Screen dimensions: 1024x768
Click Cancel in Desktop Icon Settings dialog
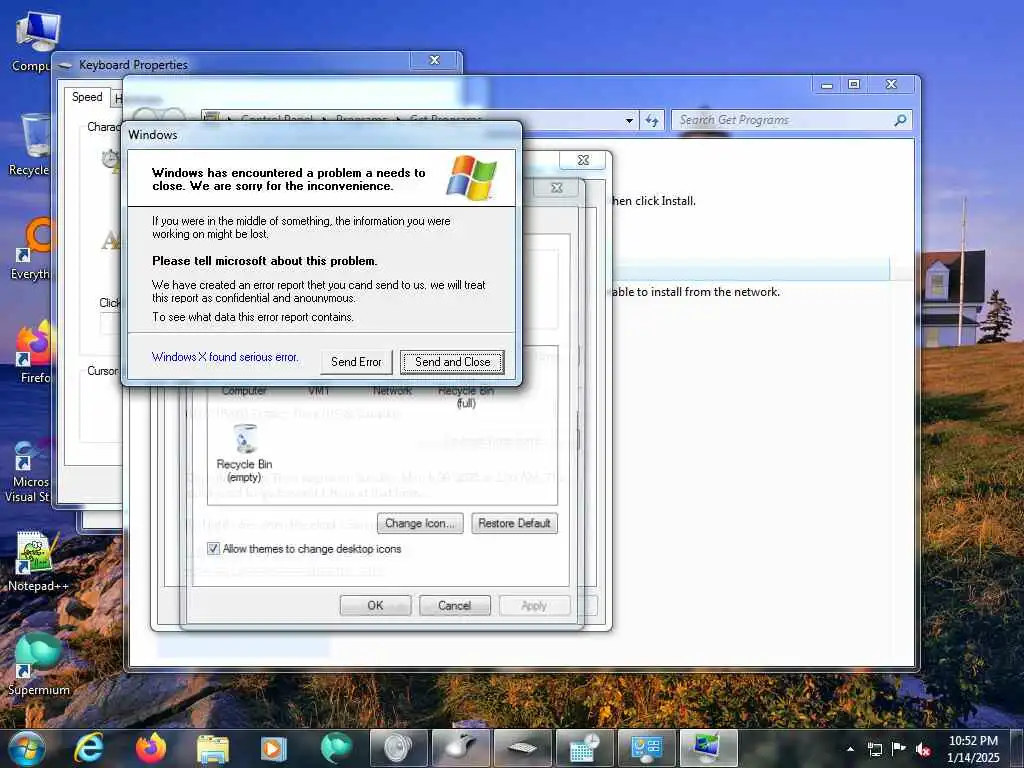coord(455,605)
